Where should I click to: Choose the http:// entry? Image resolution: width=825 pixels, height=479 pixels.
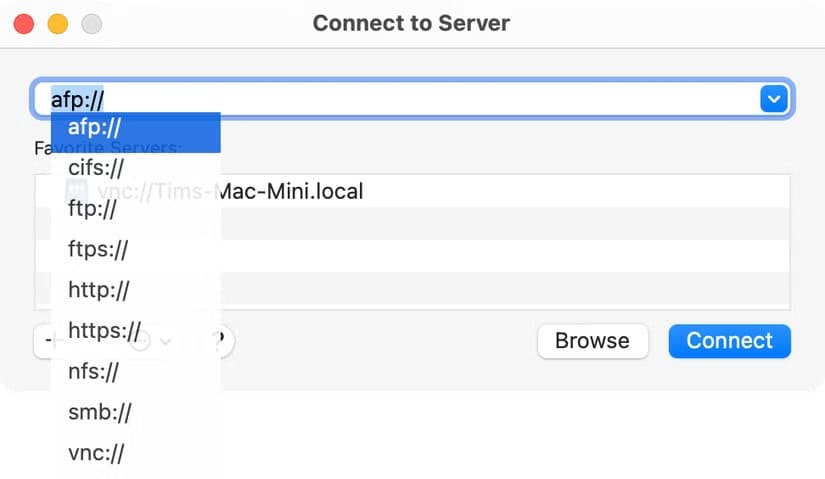(x=136, y=290)
